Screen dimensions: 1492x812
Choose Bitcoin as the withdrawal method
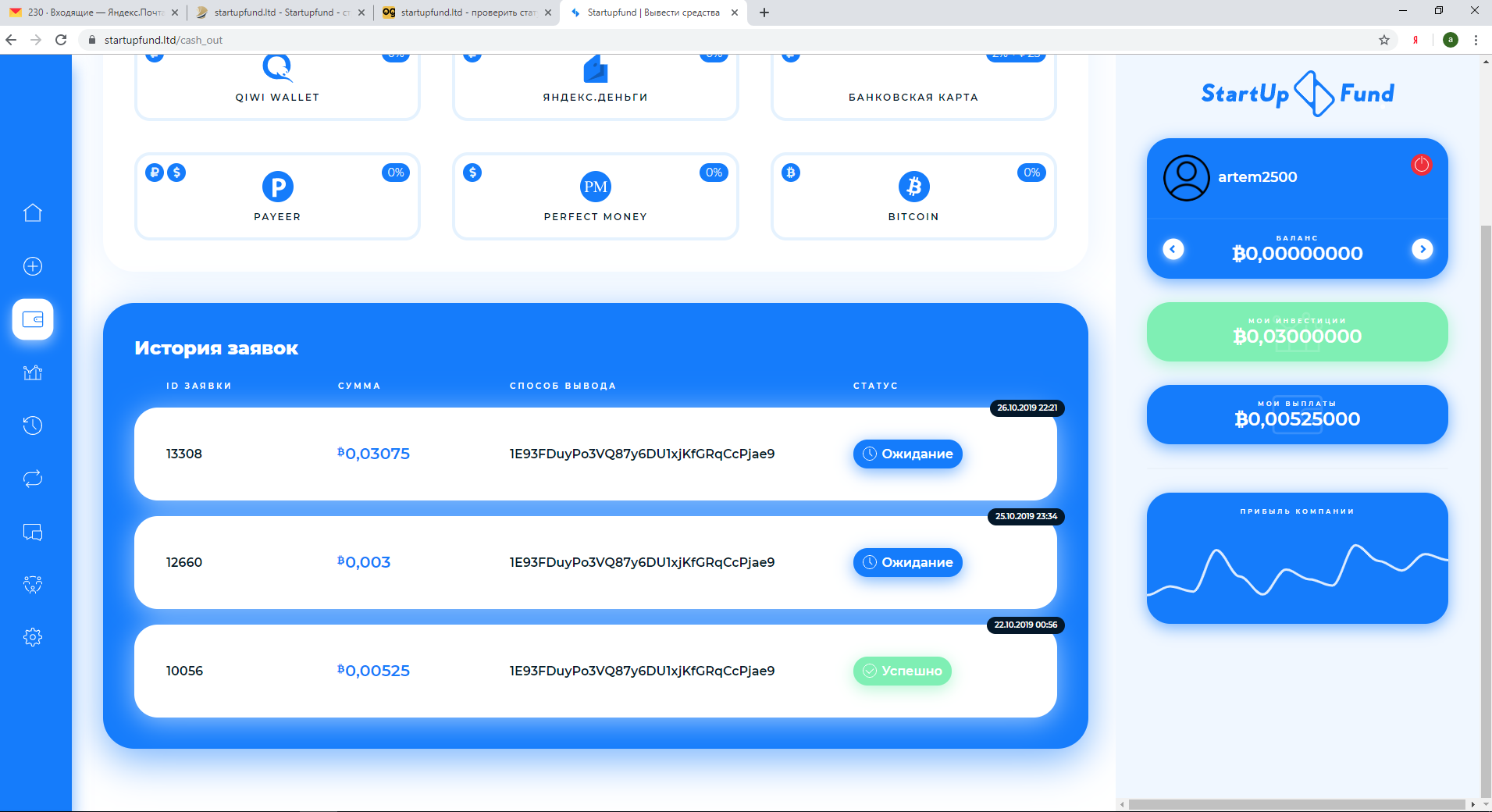913,196
